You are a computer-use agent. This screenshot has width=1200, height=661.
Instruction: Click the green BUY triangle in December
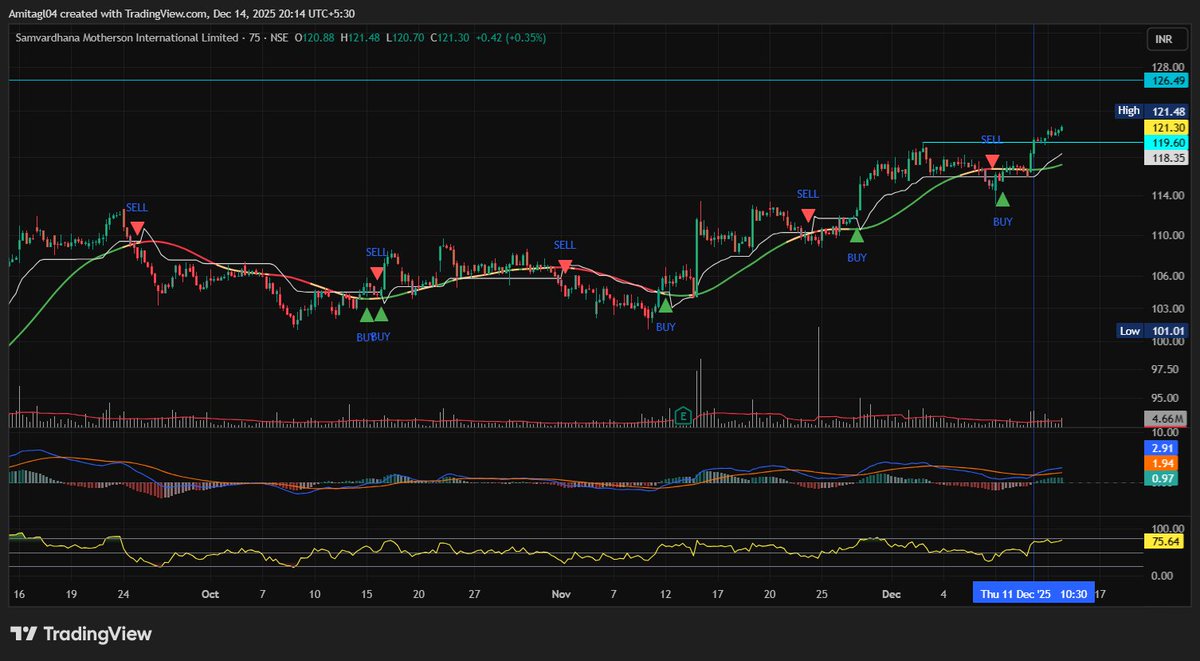(1002, 199)
